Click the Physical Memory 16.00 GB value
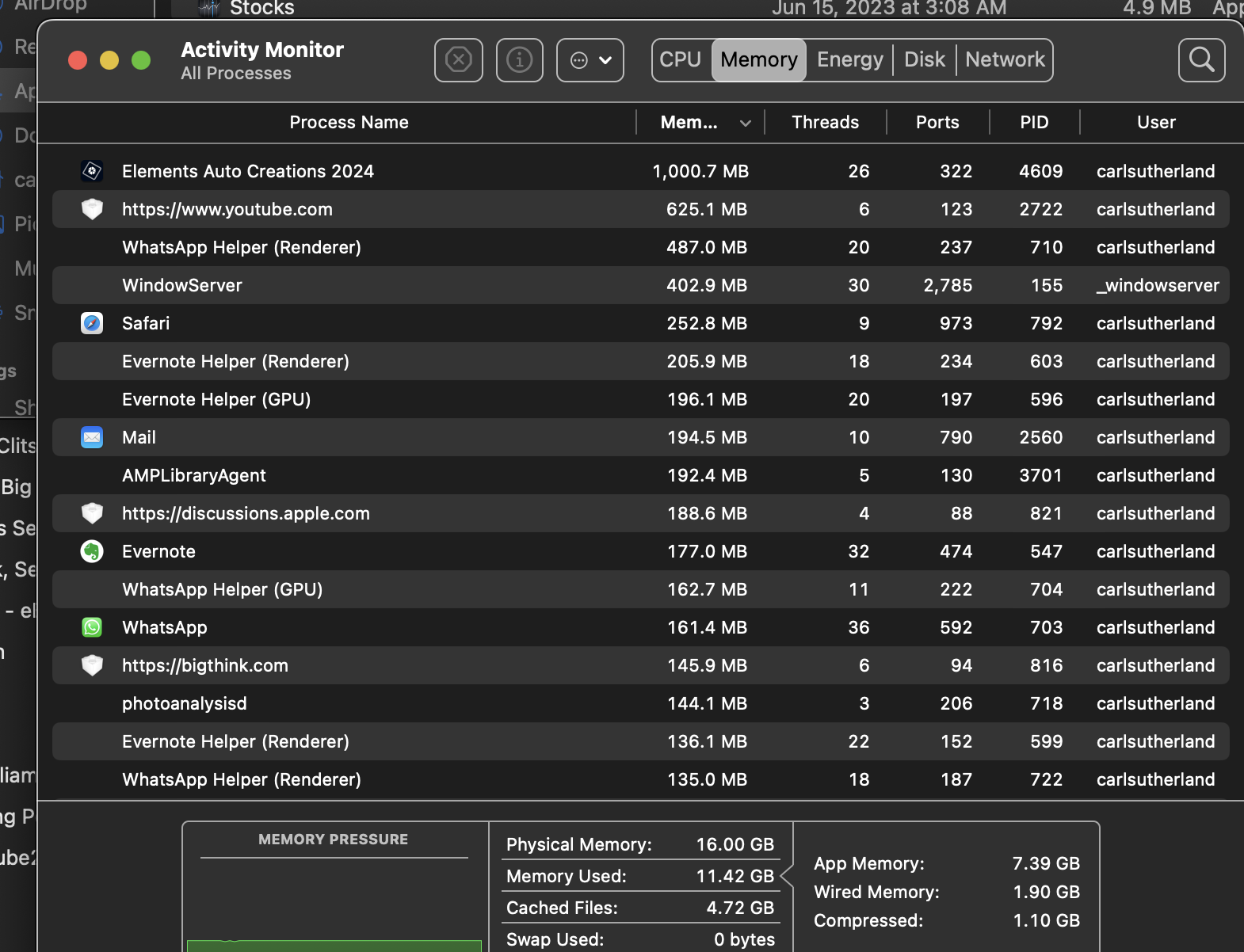This screenshot has width=1244, height=952. (735, 844)
